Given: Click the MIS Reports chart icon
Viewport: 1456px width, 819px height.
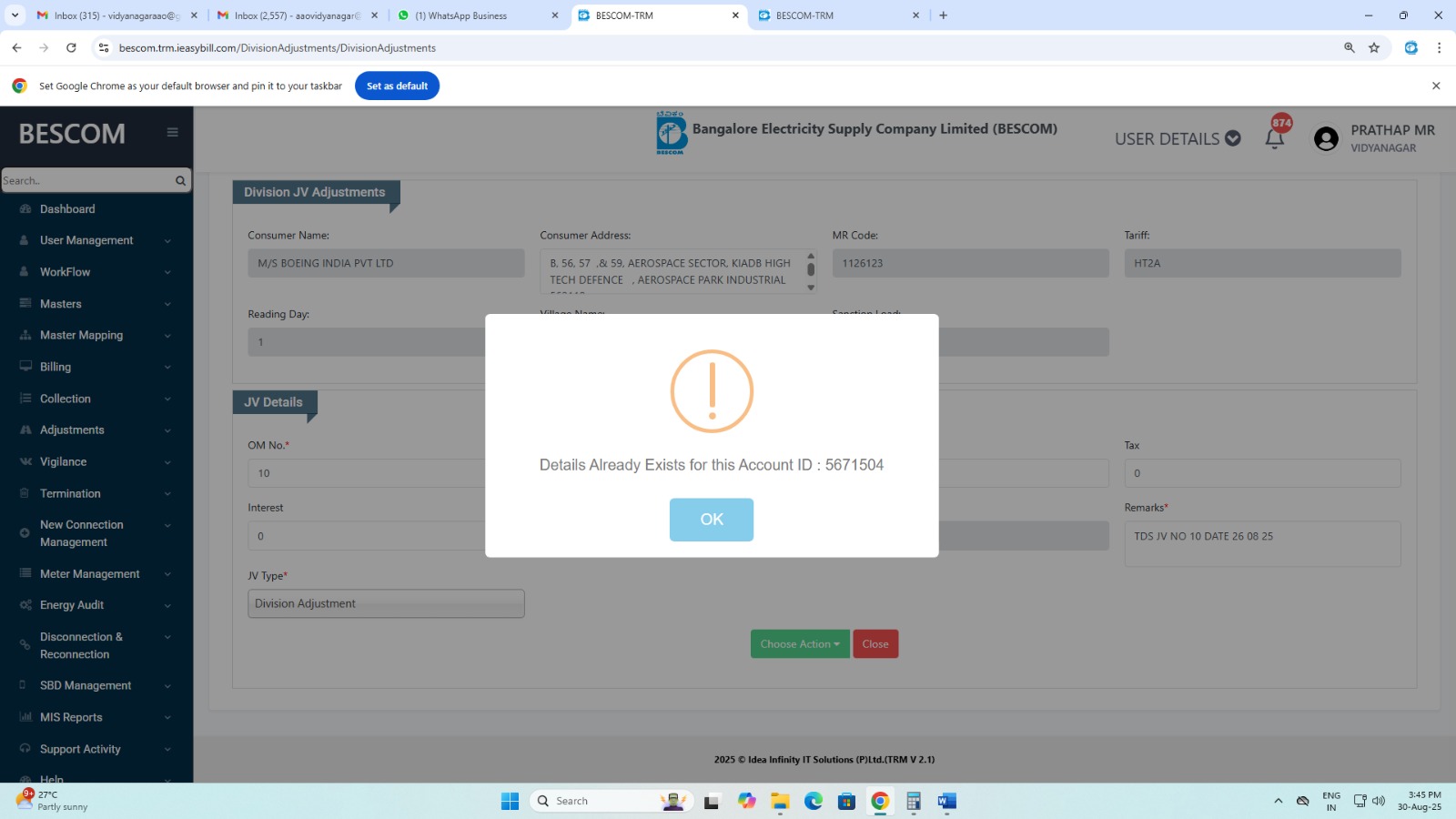Looking at the screenshot, I should [25, 717].
